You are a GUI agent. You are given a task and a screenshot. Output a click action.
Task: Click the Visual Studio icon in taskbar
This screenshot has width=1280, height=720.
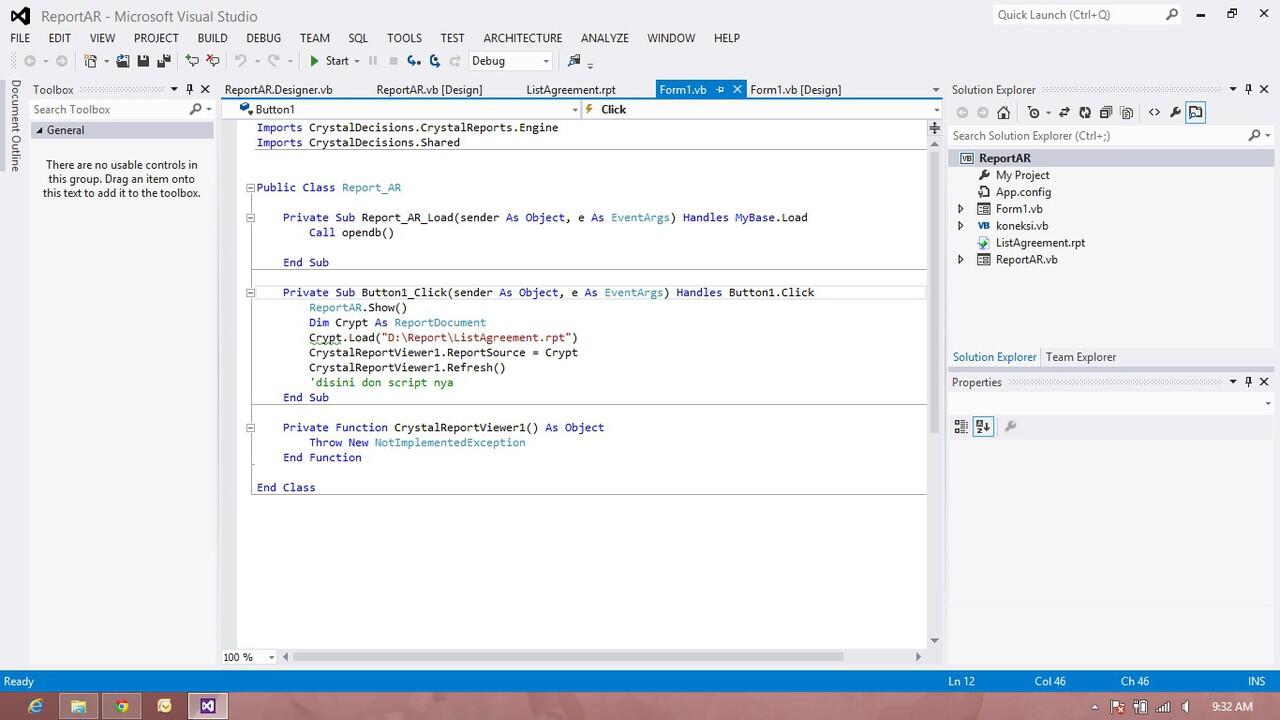coord(207,706)
